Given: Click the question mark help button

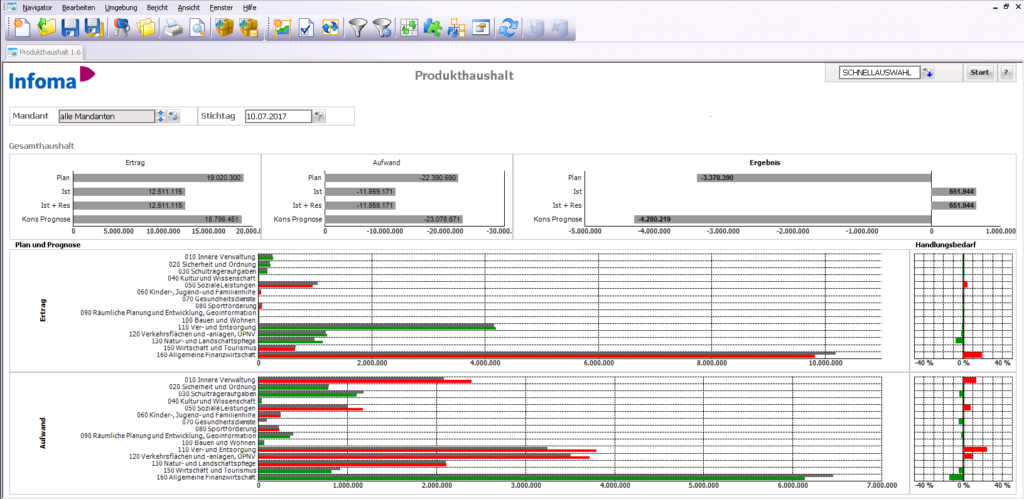Looking at the screenshot, I should [1004, 73].
